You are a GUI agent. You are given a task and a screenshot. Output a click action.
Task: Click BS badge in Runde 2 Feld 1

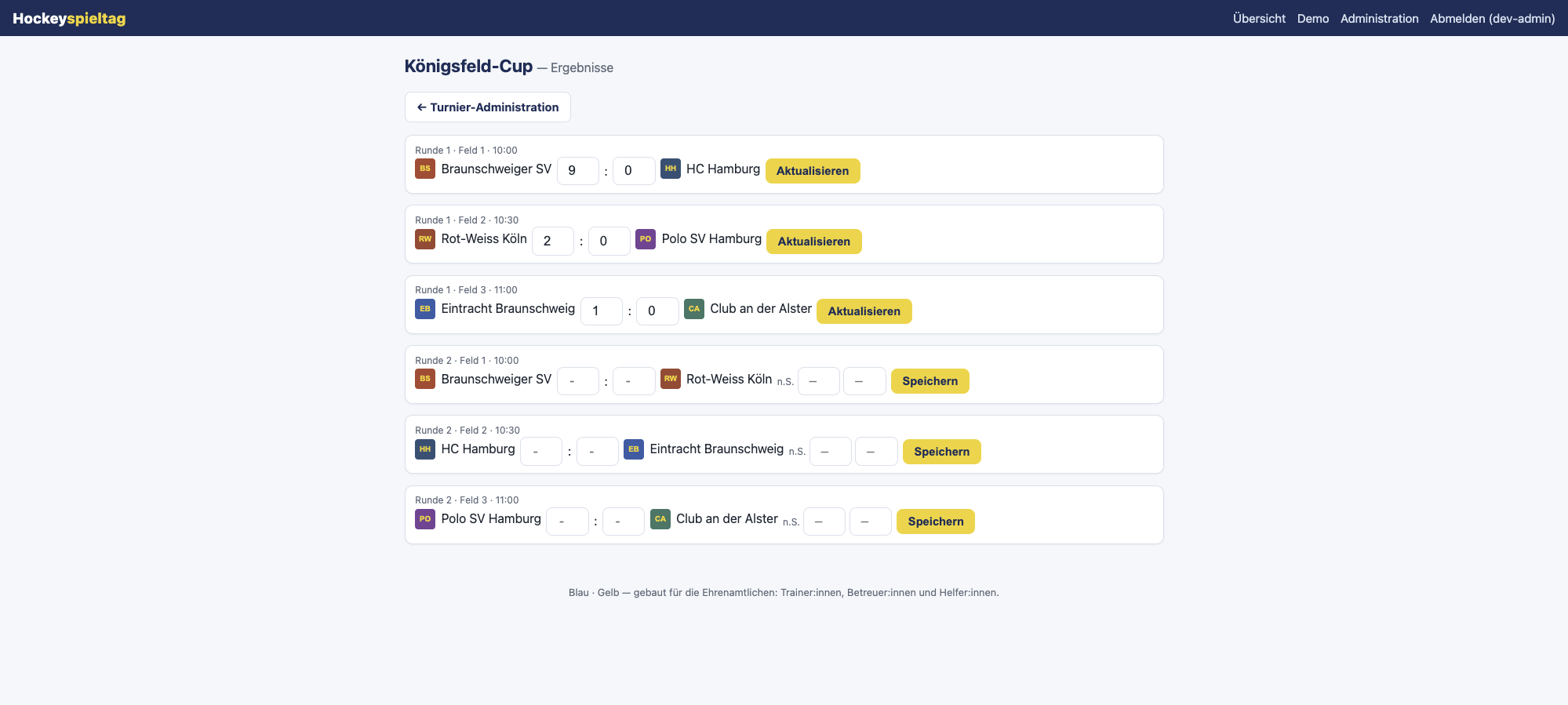tap(425, 379)
